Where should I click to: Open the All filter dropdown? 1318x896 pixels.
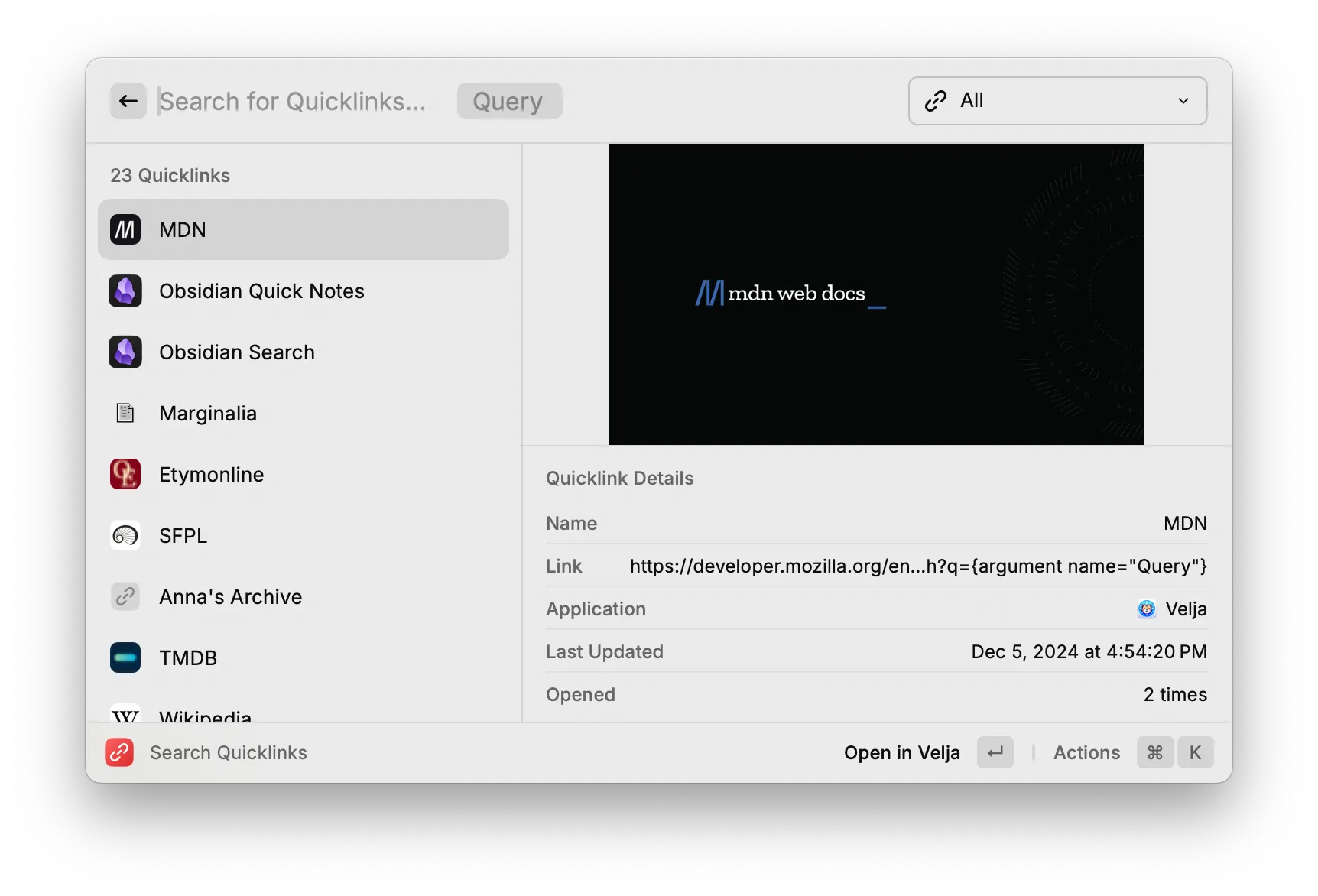coord(1057,100)
